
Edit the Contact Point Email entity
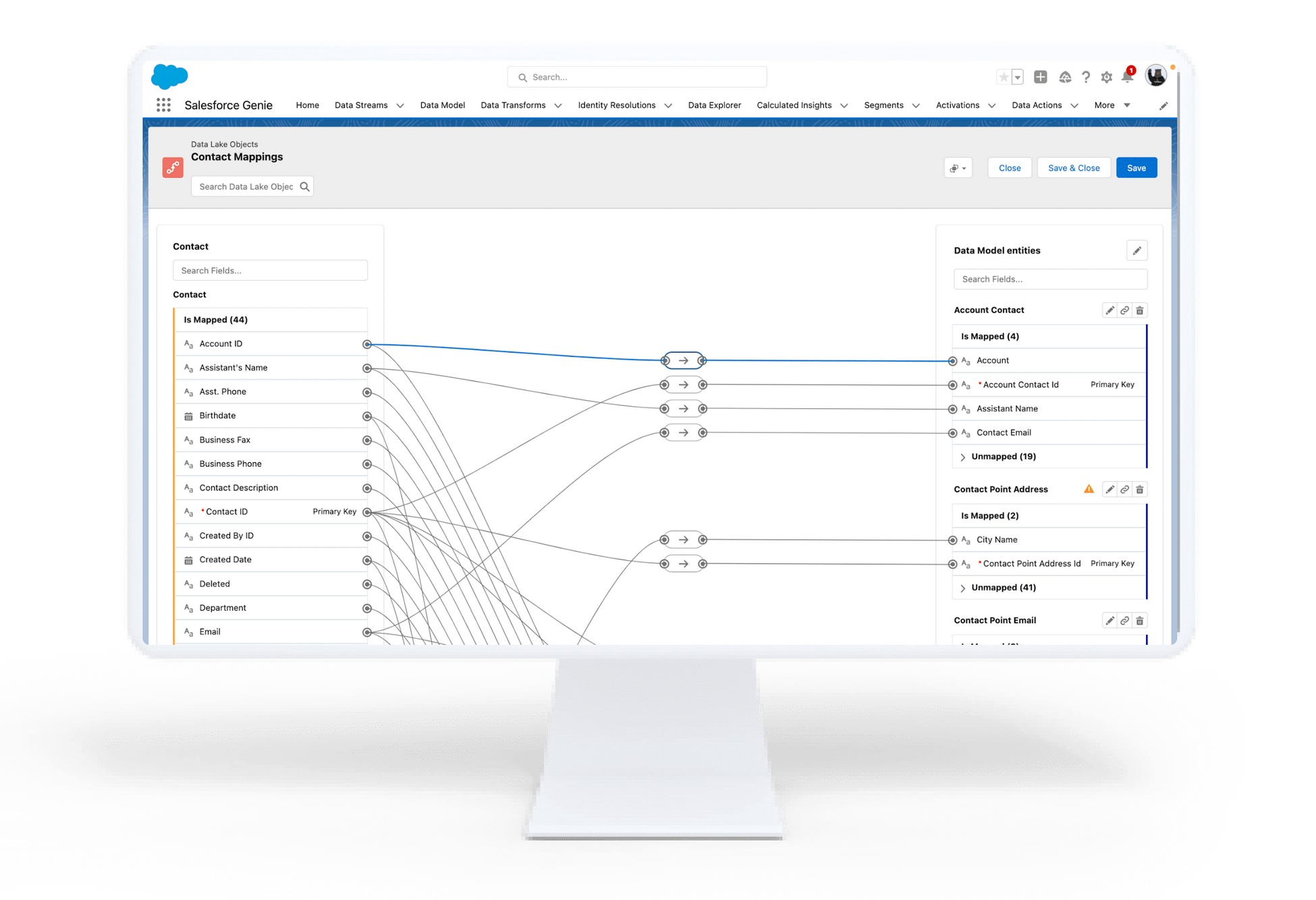pos(1109,621)
